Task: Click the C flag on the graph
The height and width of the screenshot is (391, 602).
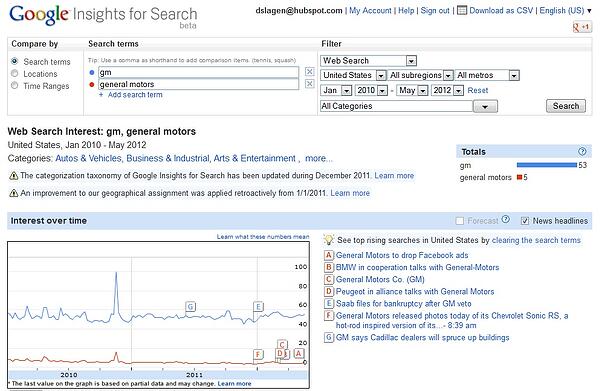Action: coord(282,345)
